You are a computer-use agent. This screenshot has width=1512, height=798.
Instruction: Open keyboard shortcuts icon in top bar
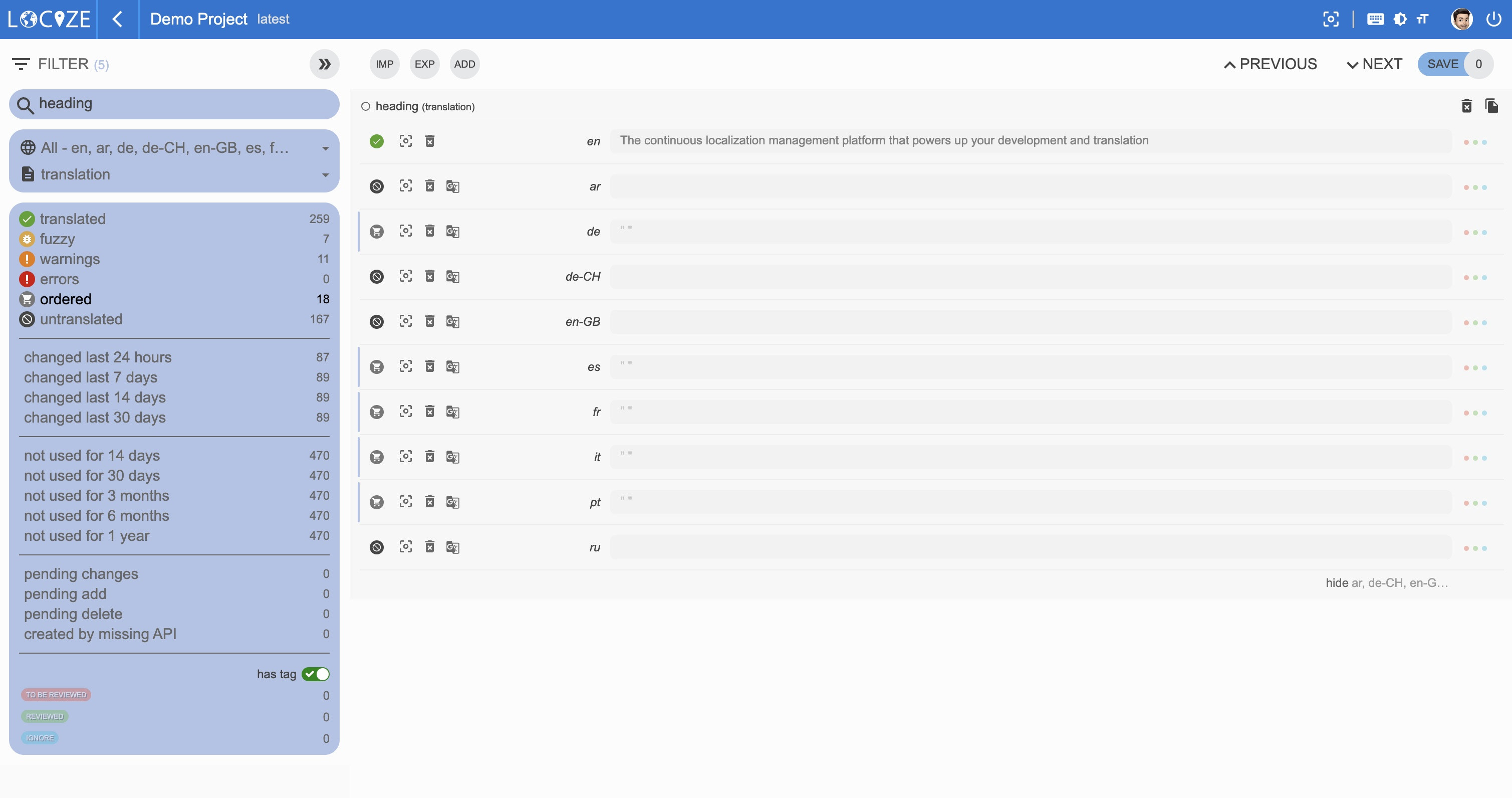(x=1375, y=20)
